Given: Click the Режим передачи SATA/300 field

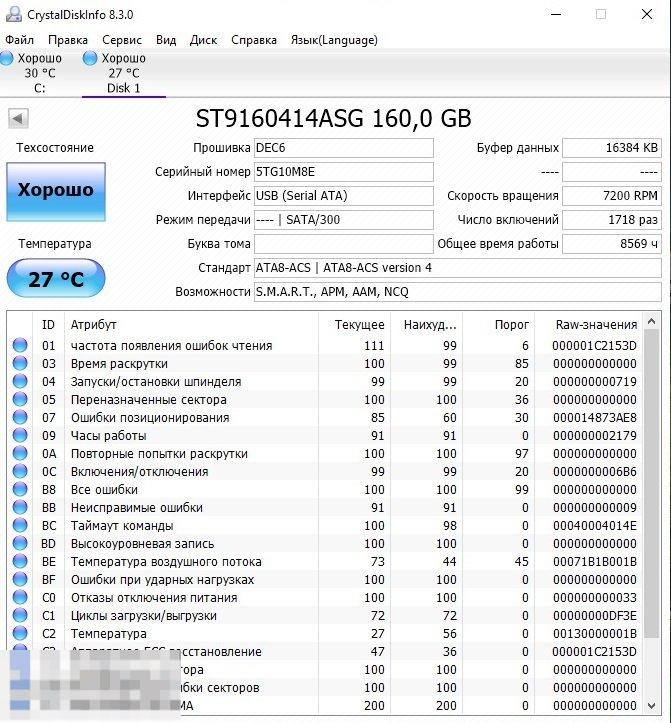Looking at the screenshot, I should click(344, 219).
